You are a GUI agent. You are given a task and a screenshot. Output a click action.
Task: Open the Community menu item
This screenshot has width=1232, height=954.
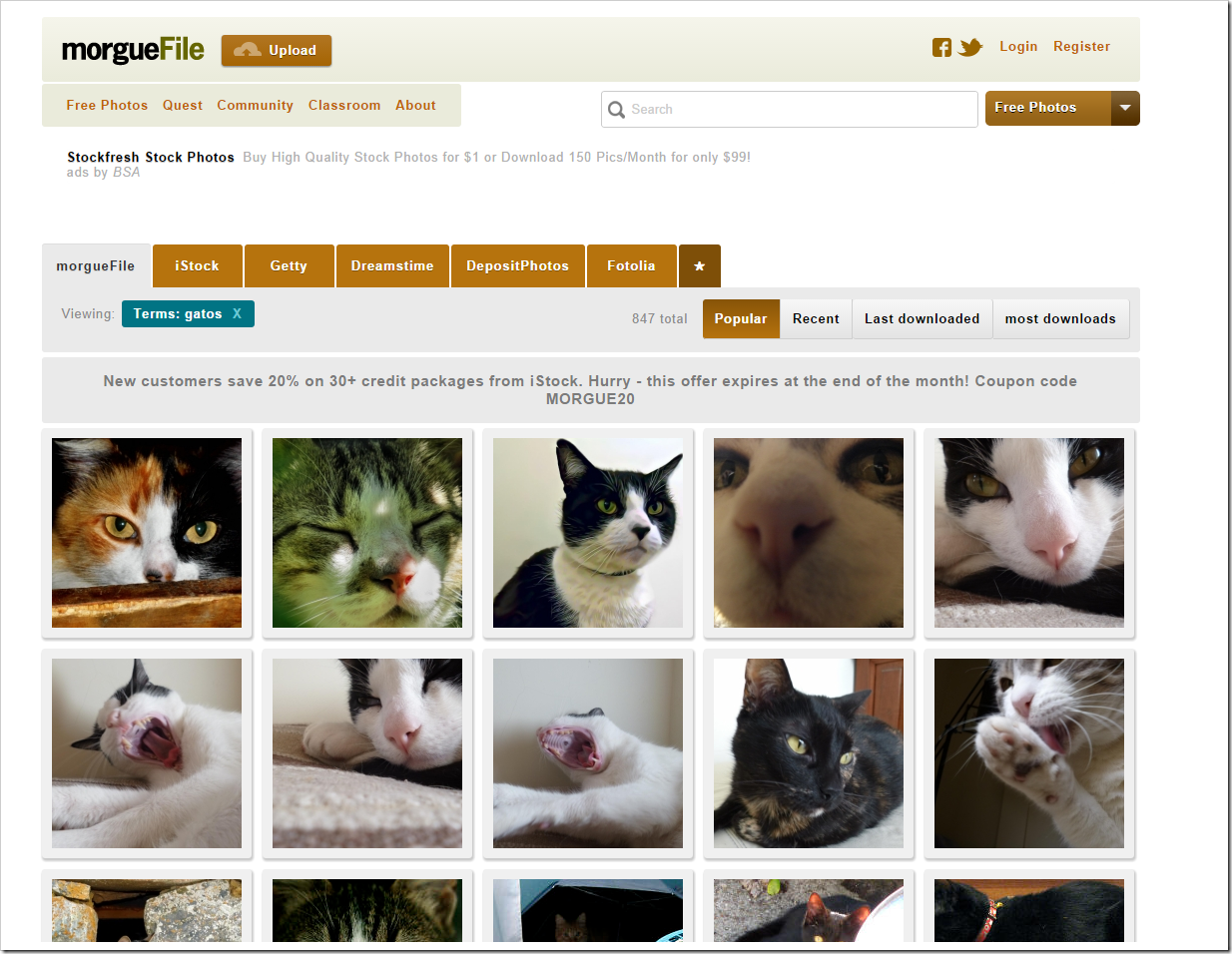pos(255,105)
